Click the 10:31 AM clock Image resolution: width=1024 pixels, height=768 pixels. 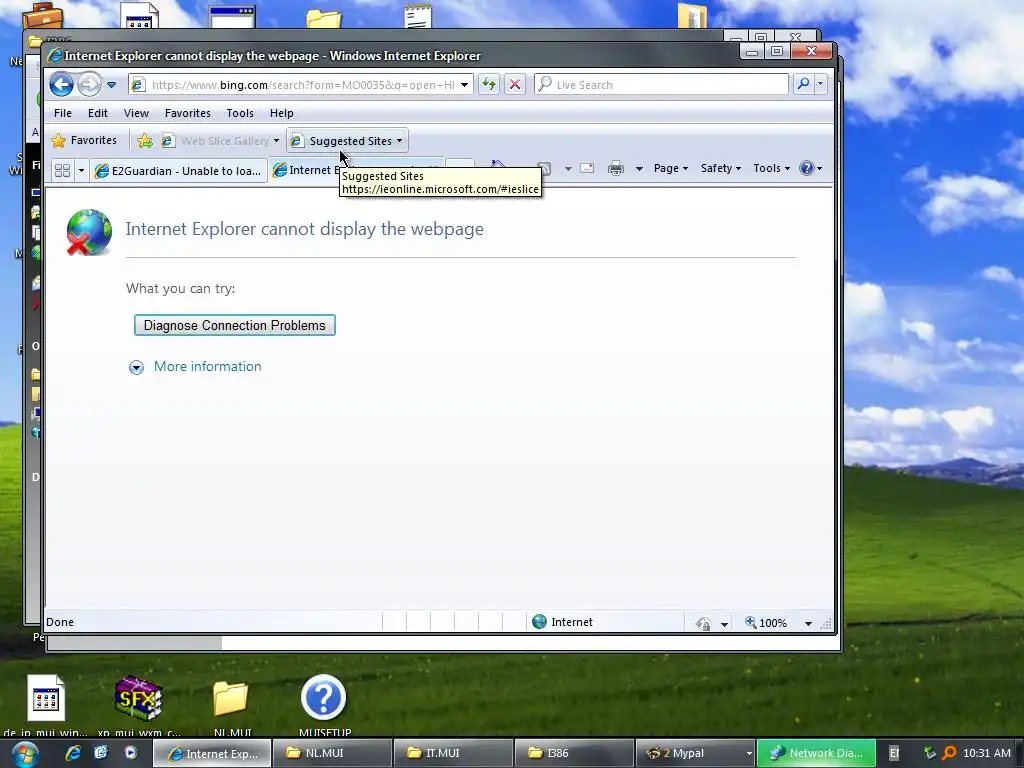point(987,754)
